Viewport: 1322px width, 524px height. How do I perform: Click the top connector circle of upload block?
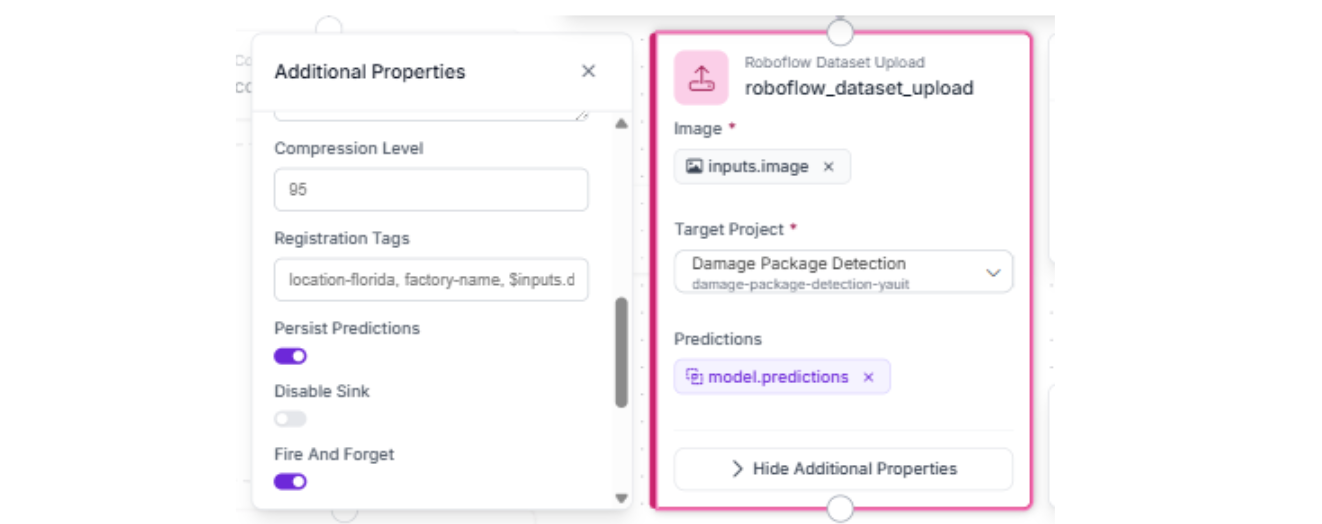pyautogui.click(x=840, y=31)
